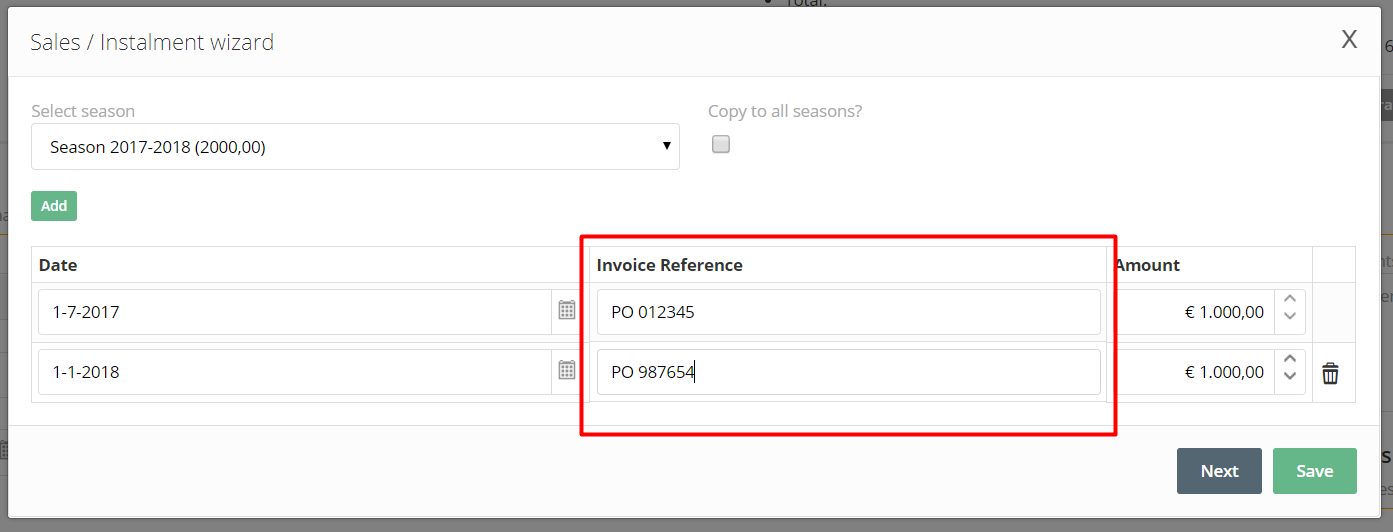The width and height of the screenshot is (1393, 532).
Task: Delete the 1-1-2018 instalment row via trash icon
Action: point(1330,373)
